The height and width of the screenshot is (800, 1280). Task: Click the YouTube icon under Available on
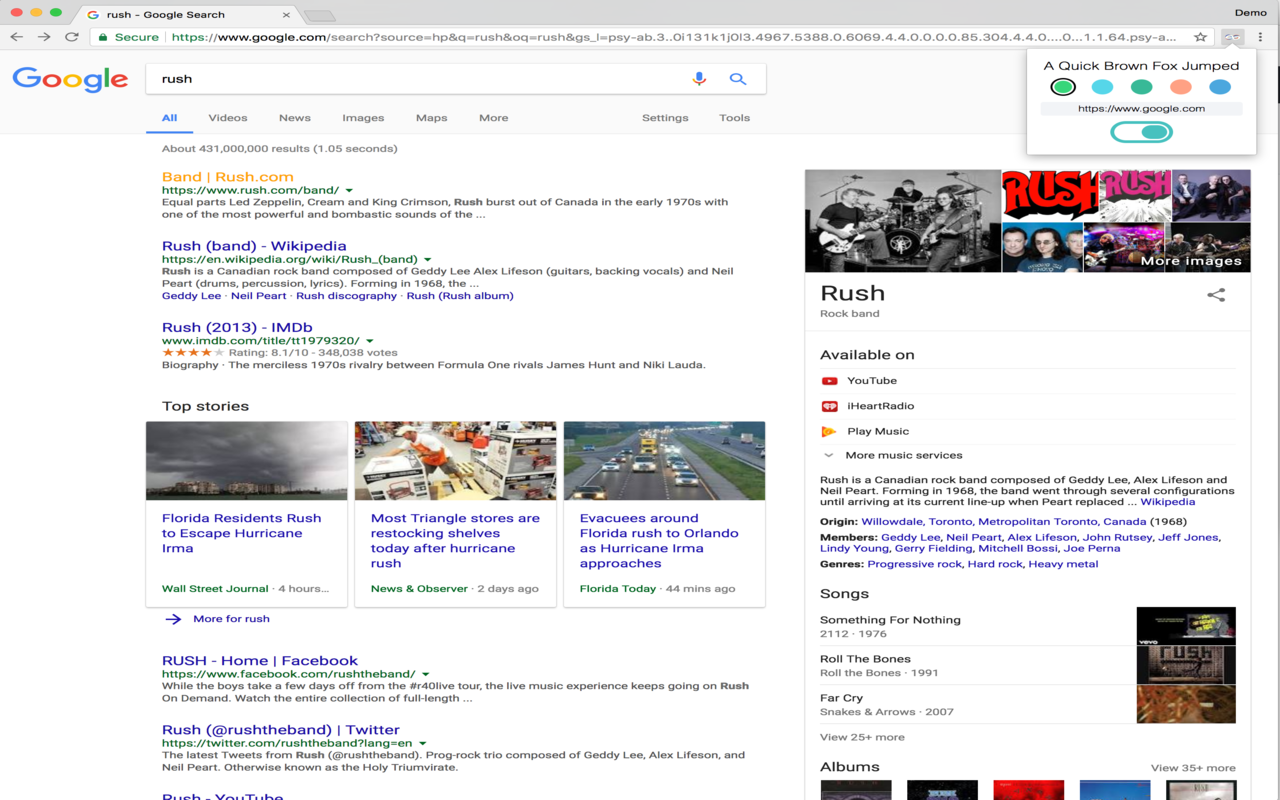829,381
